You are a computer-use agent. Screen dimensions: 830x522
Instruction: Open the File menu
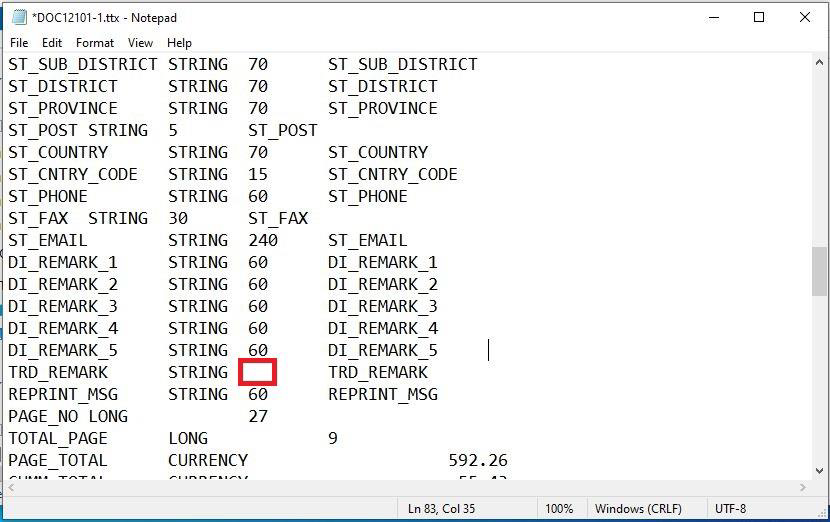[x=19, y=43]
